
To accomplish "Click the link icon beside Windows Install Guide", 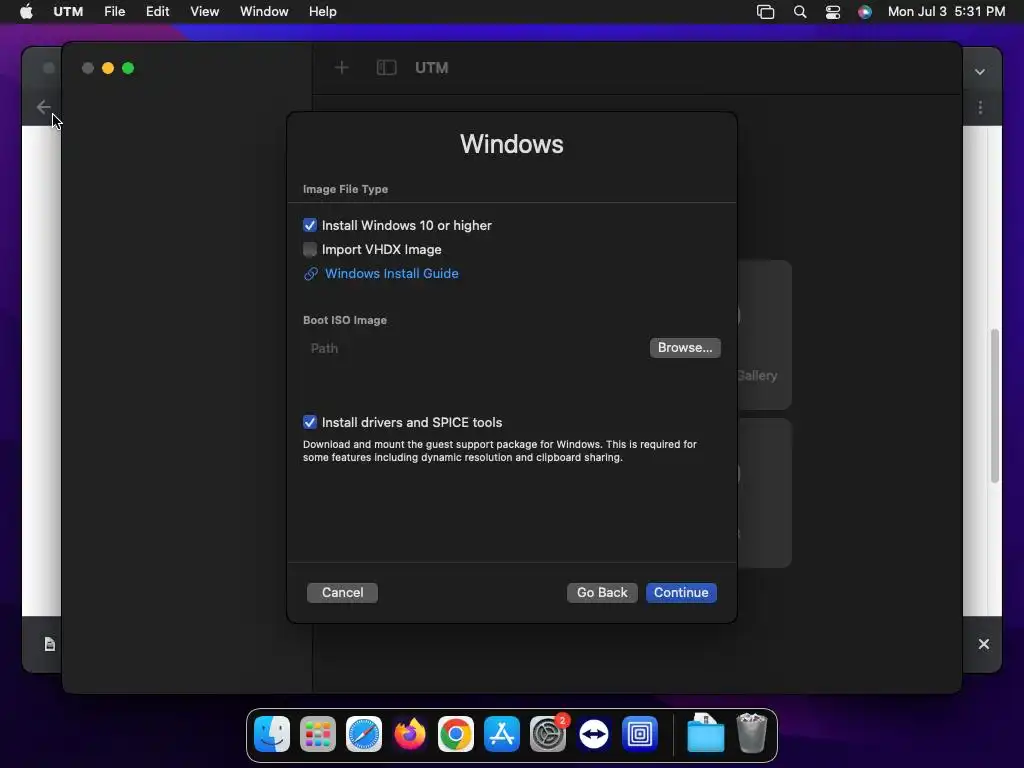I will coord(311,274).
